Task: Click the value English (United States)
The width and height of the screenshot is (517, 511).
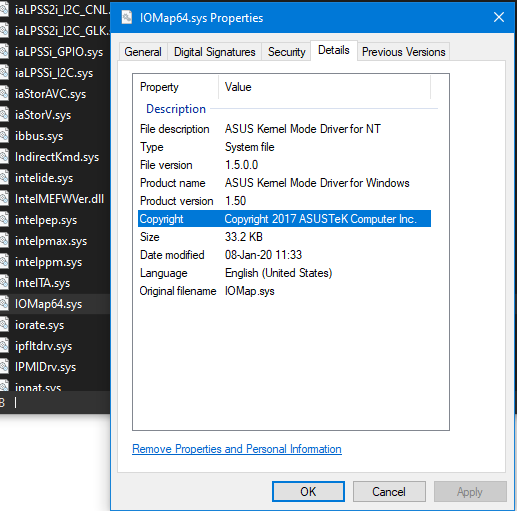Action: [278, 273]
